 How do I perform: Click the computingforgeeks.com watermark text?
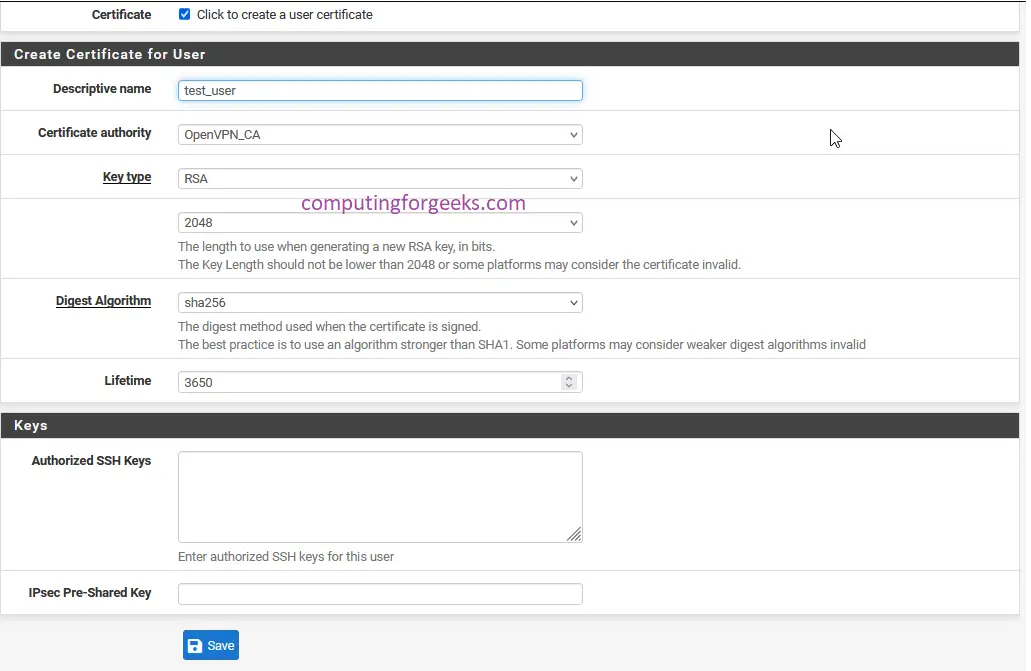(412, 203)
